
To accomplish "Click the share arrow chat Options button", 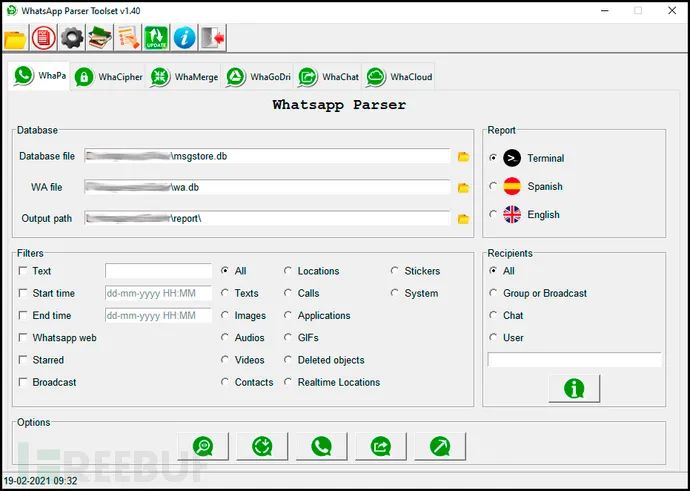I will pos(381,447).
